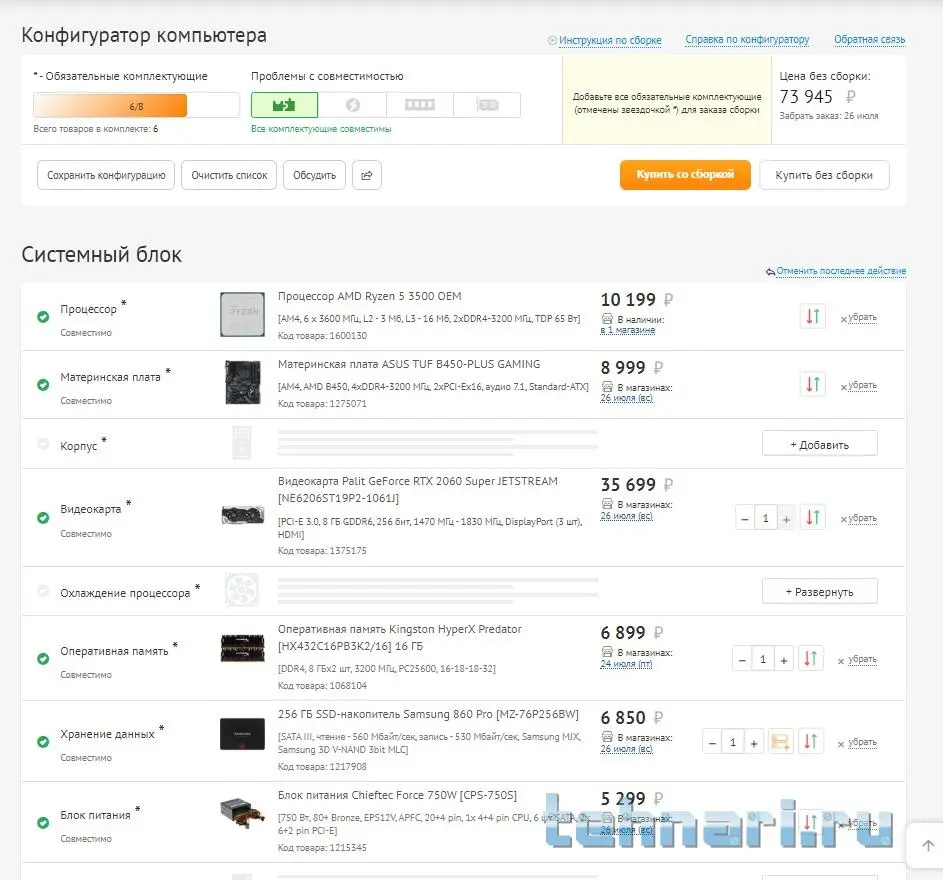Select the SSD compatibility indicator icon
The width and height of the screenshot is (943, 880).
487,105
